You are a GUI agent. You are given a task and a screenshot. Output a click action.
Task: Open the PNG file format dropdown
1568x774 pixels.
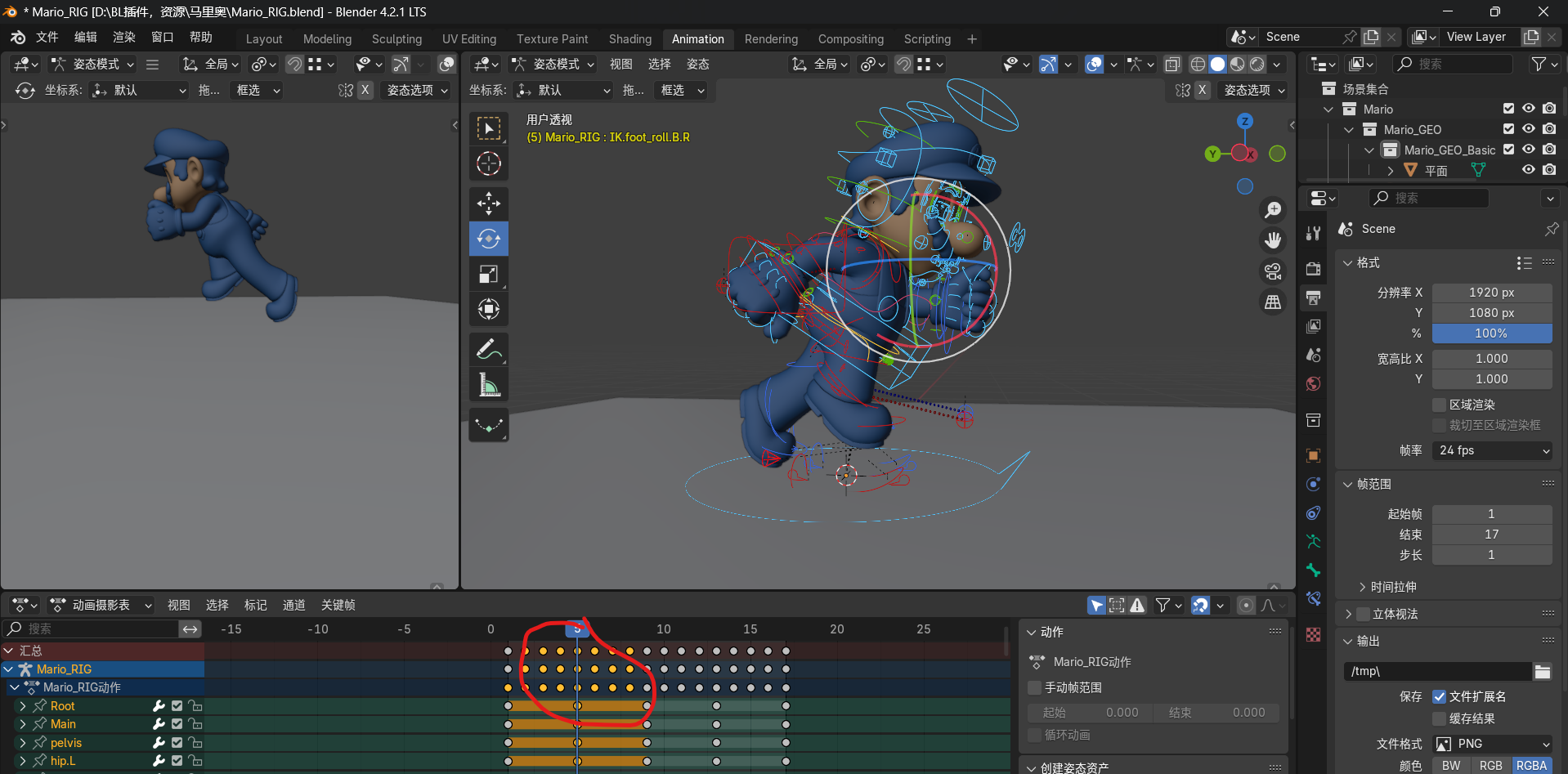1492,744
